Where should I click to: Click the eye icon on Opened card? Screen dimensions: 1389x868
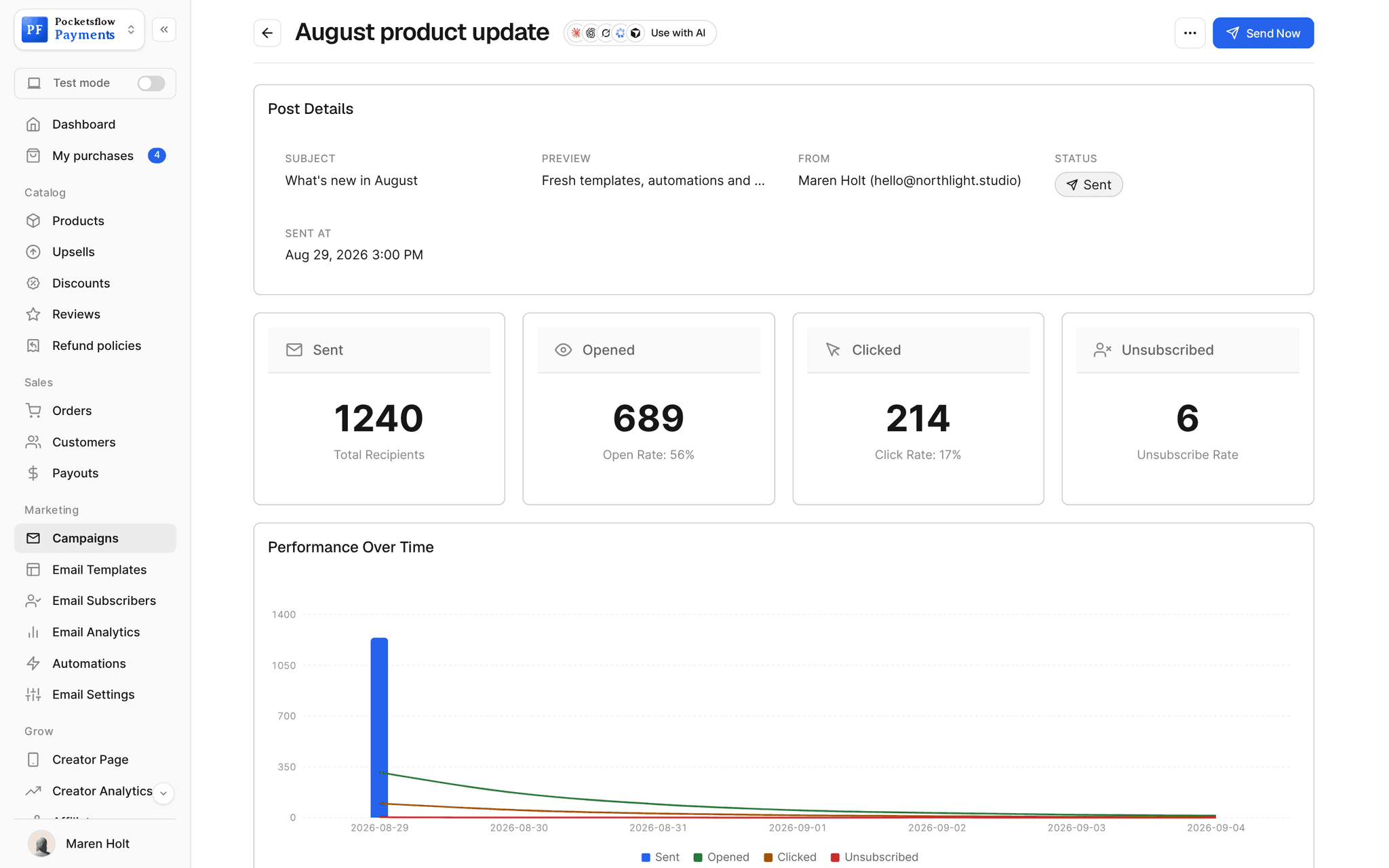click(x=563, y=350)
